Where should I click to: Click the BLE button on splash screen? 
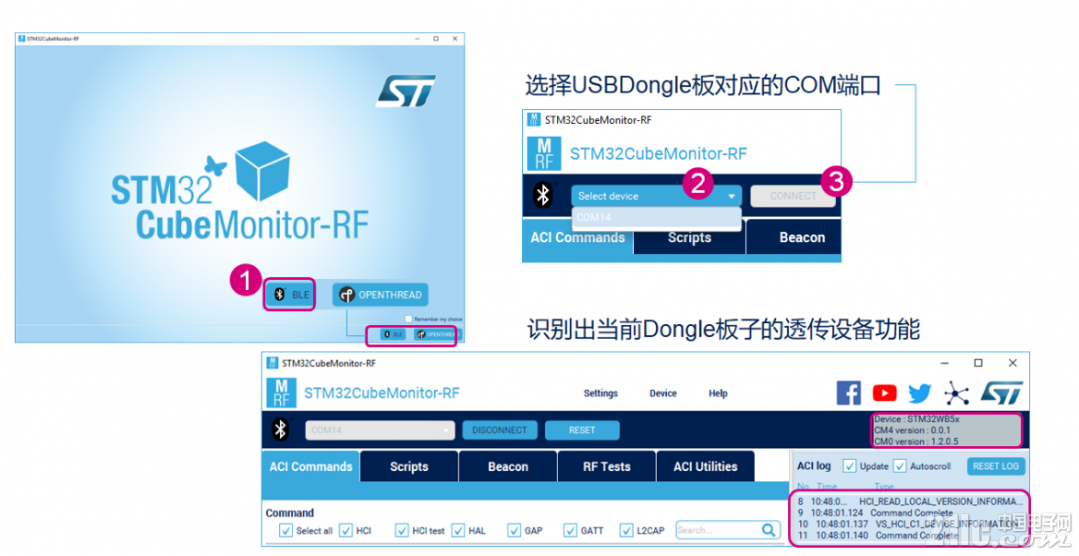tap(290, 295)
